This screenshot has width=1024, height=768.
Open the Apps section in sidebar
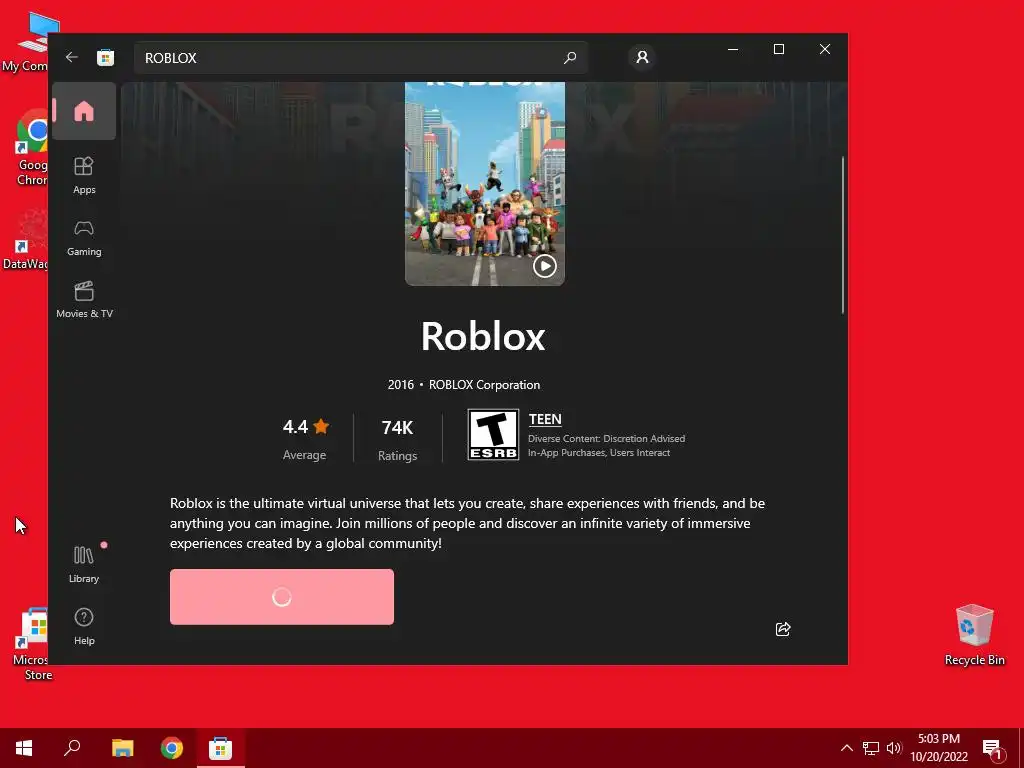click(x=84, y=175)
